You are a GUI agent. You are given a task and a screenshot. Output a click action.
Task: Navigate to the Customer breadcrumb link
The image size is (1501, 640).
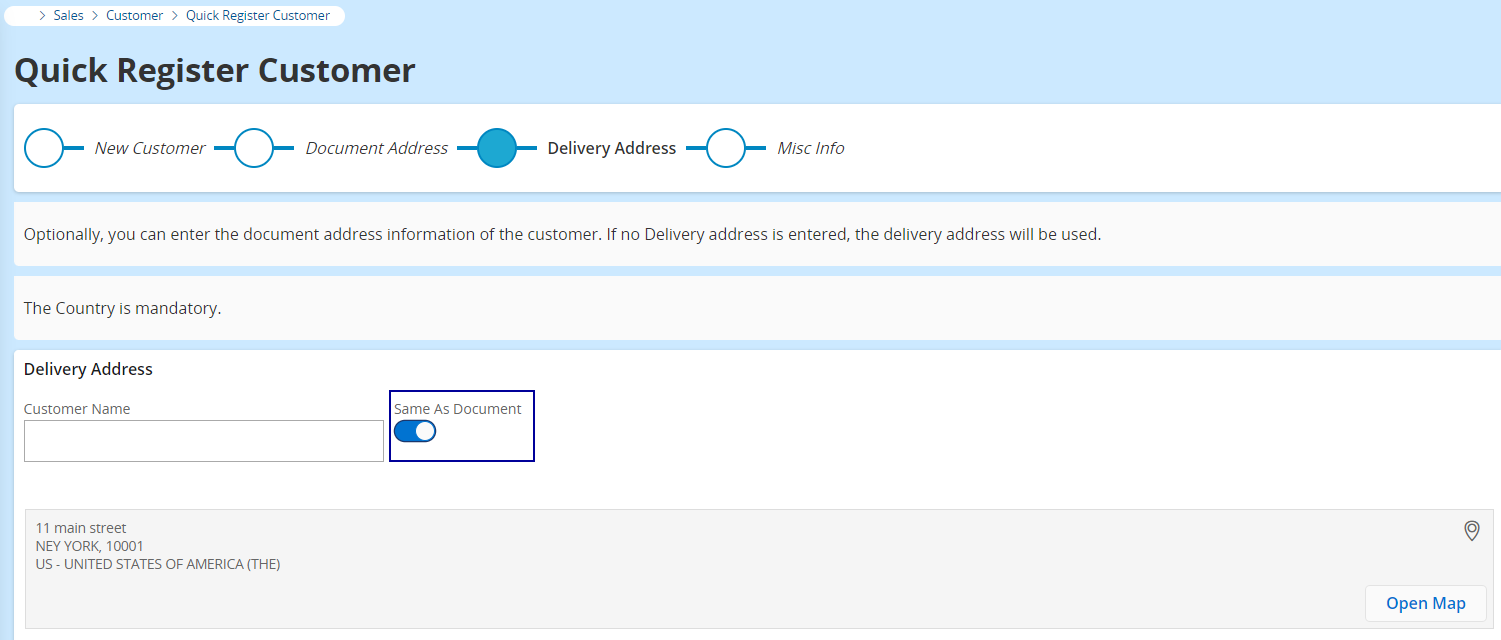coord(134,16)
